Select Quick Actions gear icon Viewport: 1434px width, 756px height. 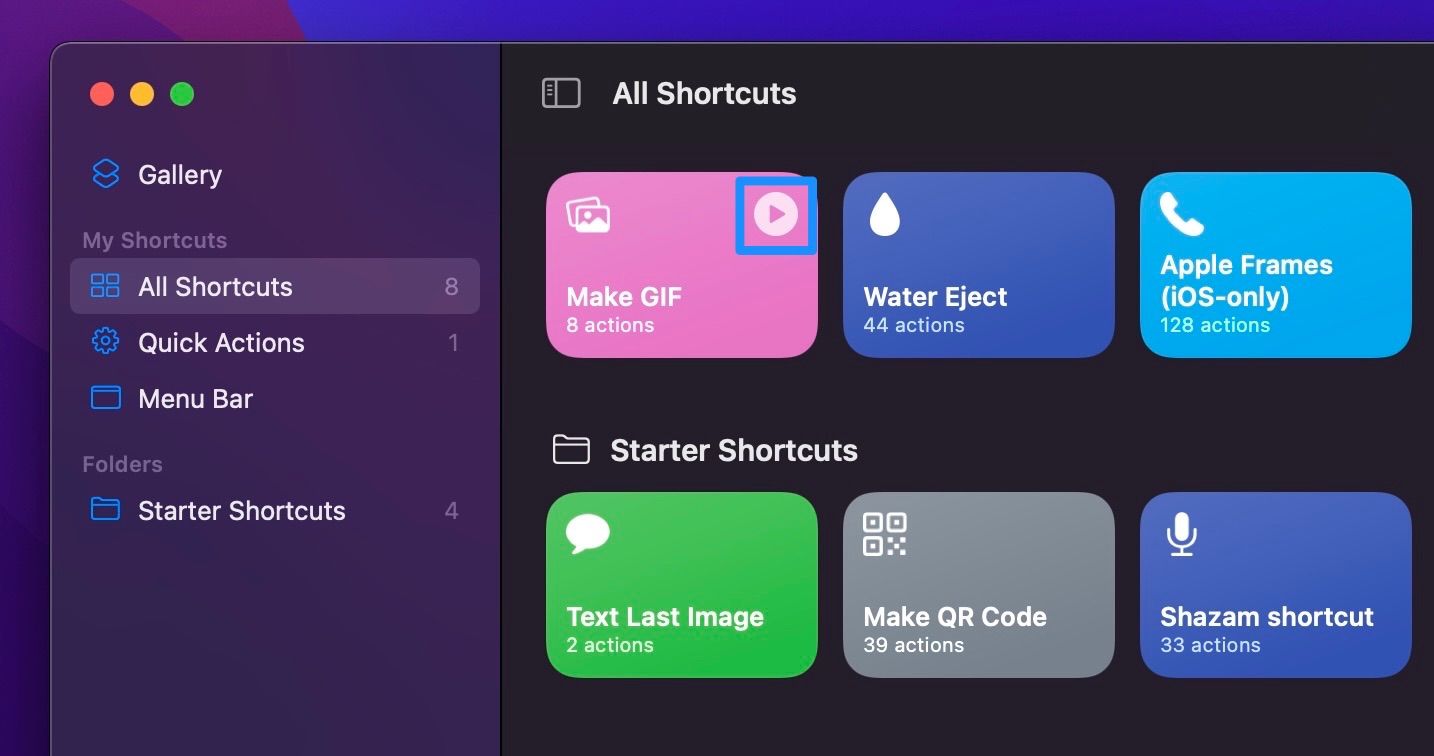[105, 342]
